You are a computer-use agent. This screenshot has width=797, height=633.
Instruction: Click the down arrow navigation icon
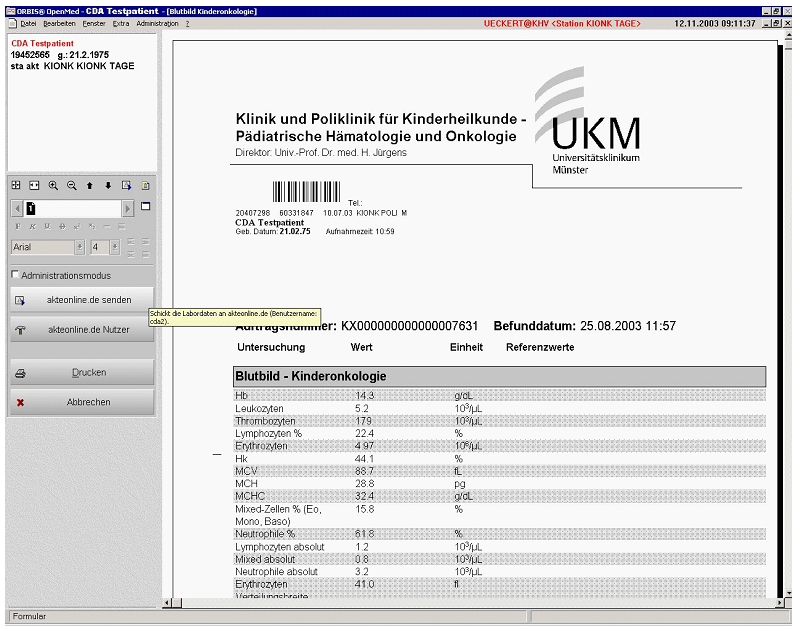(x=108, y=185)
